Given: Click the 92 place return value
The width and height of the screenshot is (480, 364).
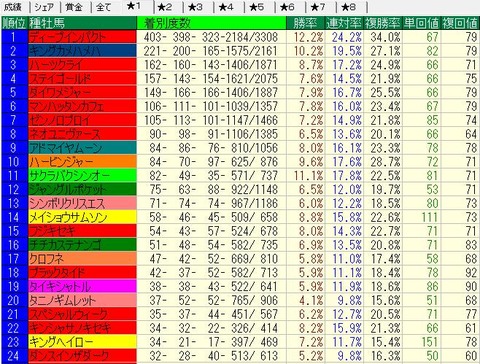Looking at the screenshot, I should (460, 272).
